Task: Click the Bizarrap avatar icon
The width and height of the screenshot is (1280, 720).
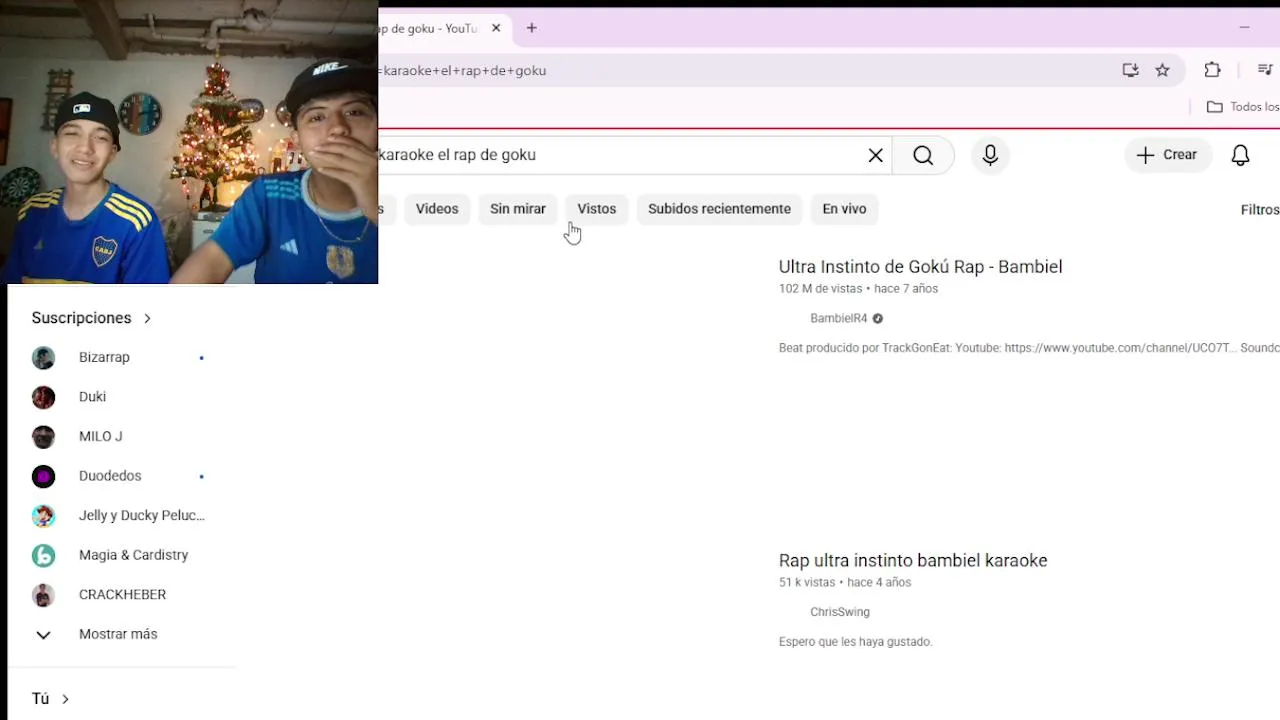Action: (43, 357)
